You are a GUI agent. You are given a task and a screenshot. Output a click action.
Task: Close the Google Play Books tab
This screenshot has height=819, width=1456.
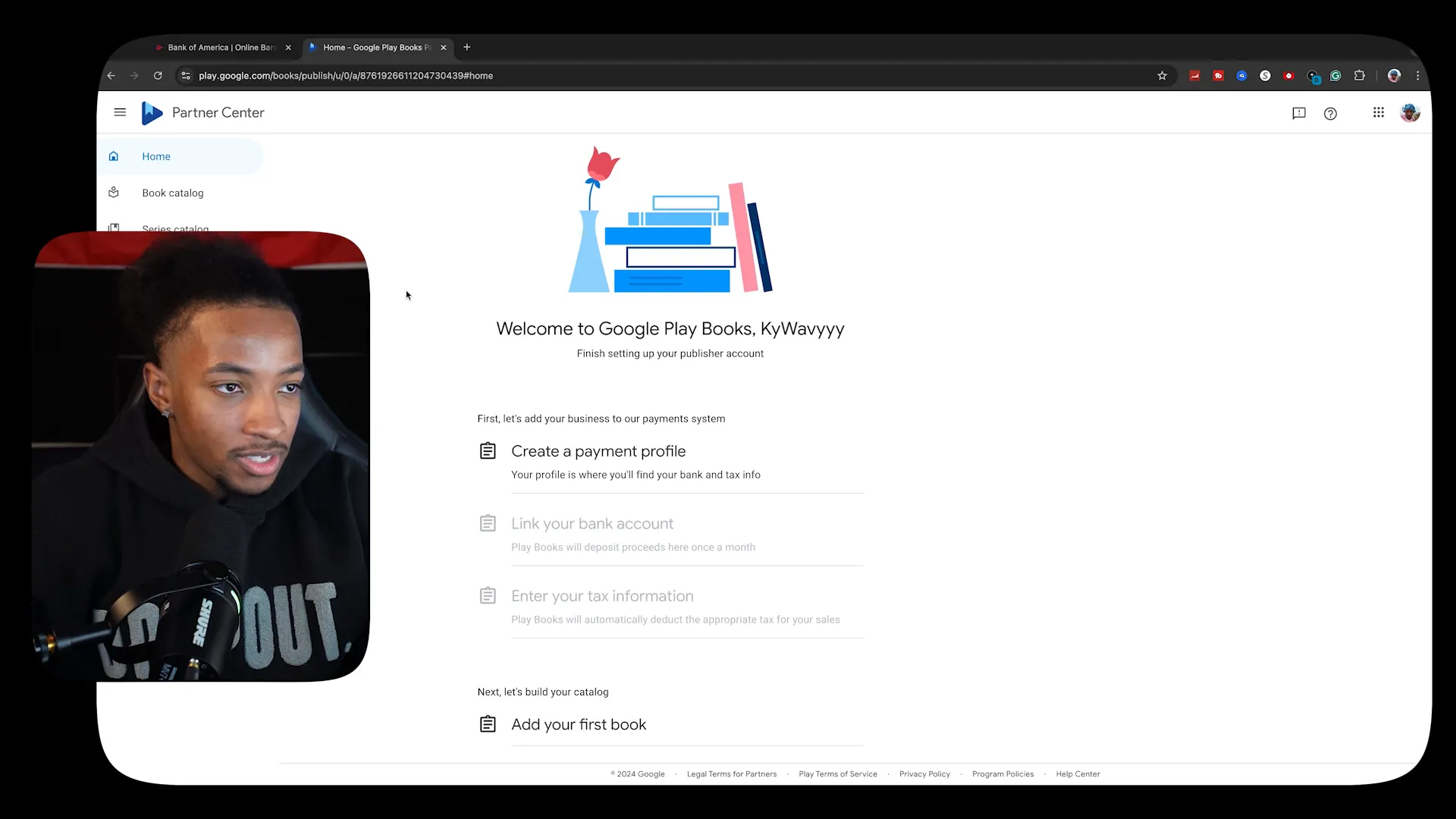coord(444,47)
